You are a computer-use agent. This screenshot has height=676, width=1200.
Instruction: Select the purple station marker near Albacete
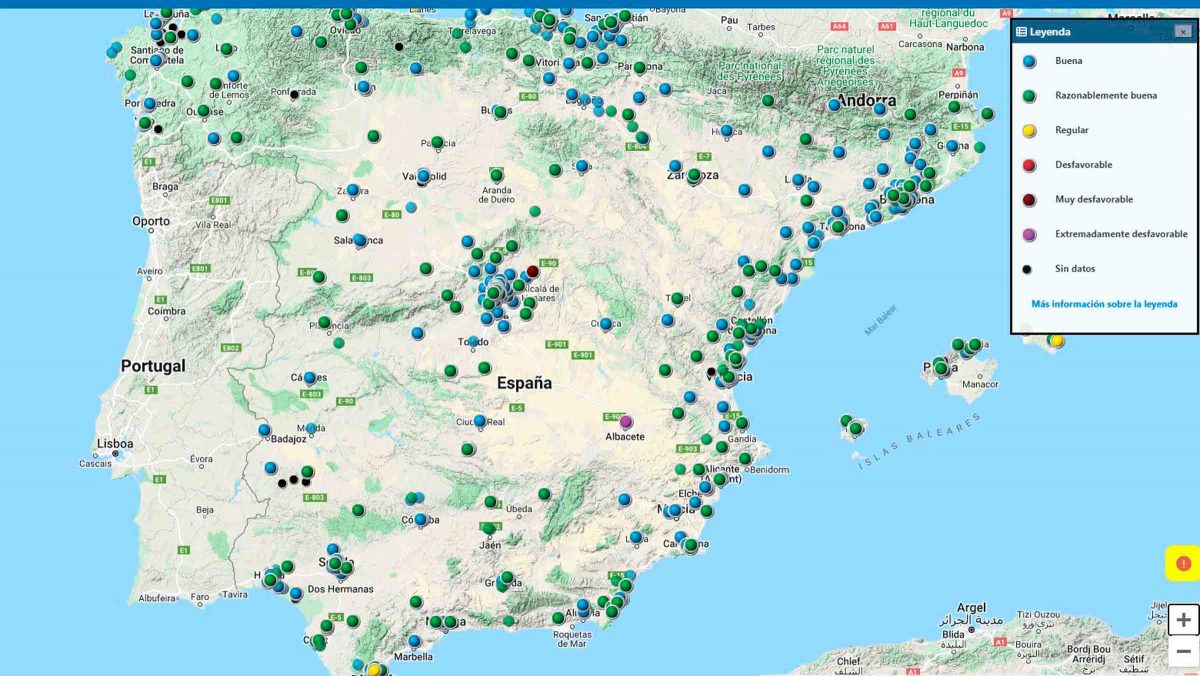[626, 421]
